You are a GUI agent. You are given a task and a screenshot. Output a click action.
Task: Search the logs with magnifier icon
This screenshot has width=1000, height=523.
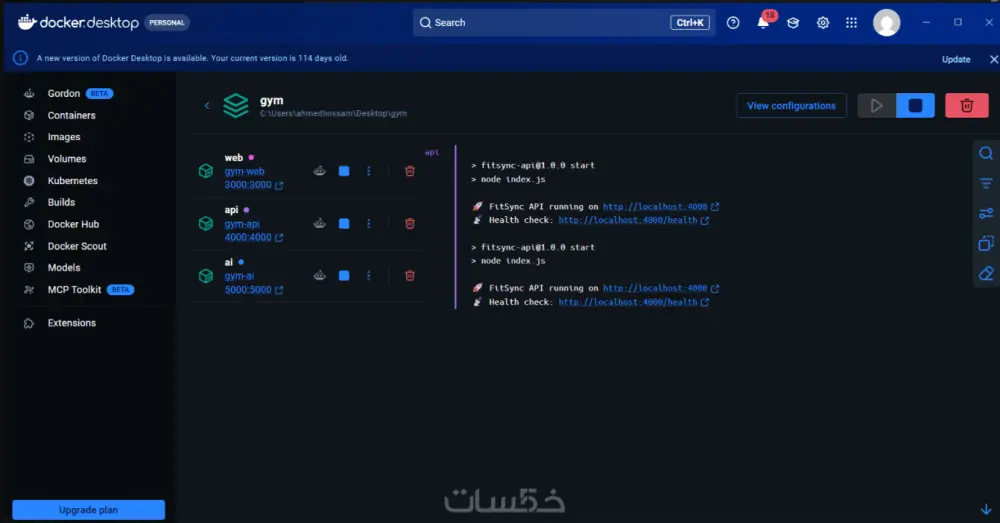pyautogui.click(x=986, y=153)
